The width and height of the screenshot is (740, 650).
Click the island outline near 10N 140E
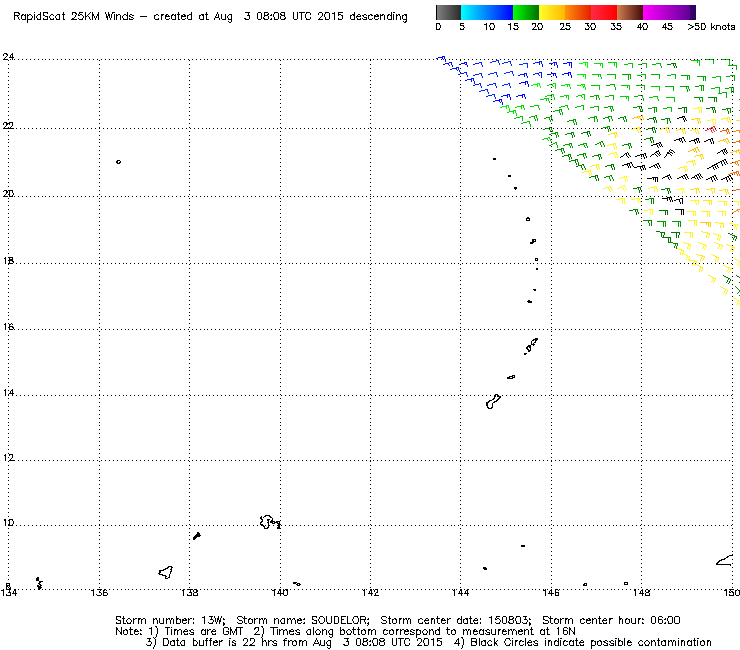point(270,522)
